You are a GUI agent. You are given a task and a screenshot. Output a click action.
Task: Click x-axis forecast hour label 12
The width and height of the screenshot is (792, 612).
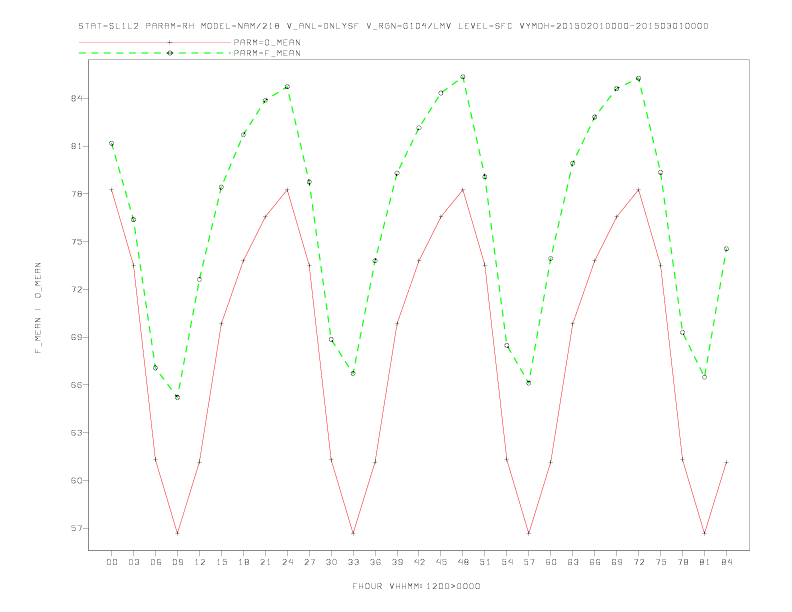point(200,562)
